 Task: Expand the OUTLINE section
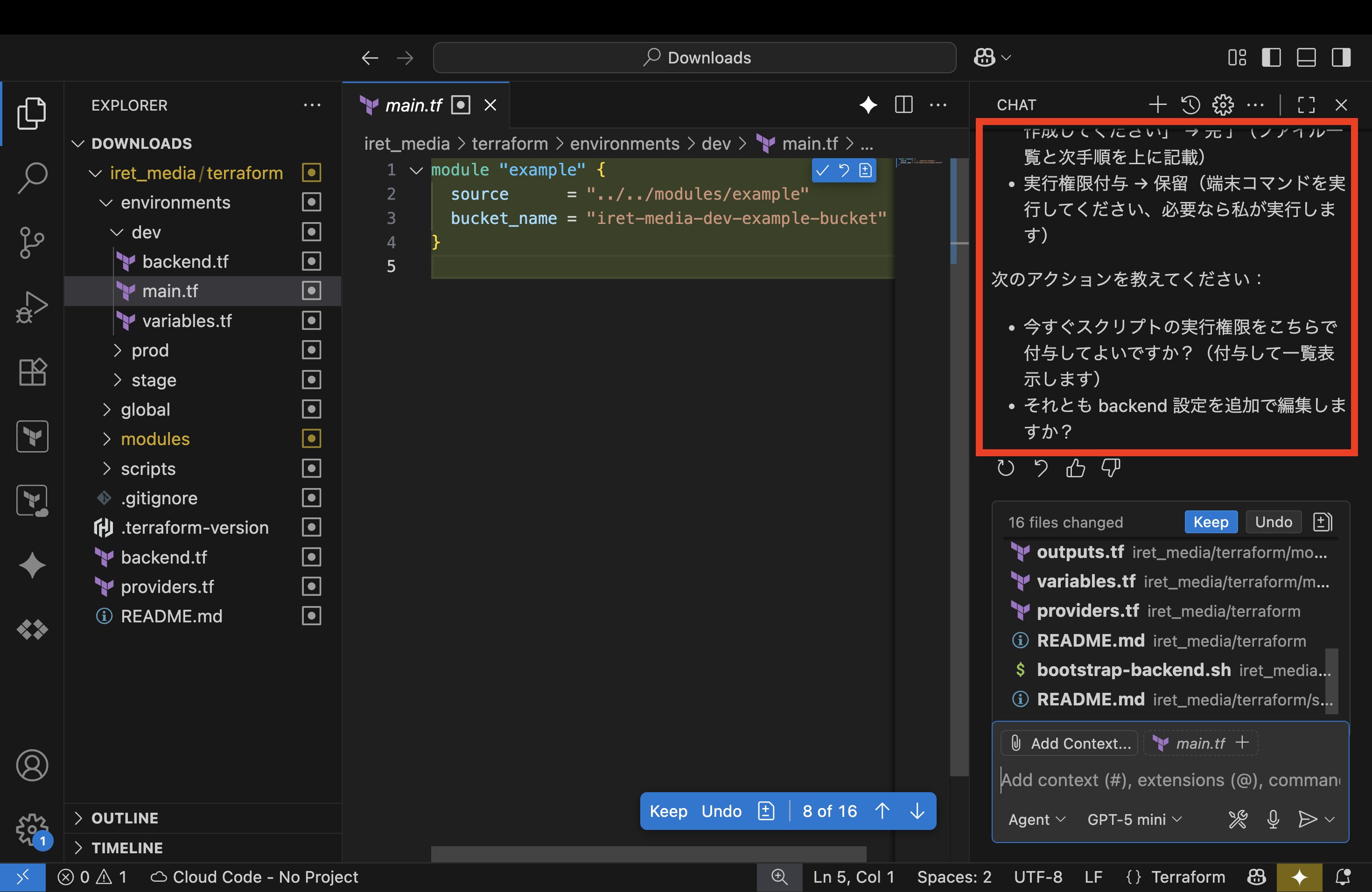[x=125, y=818]
